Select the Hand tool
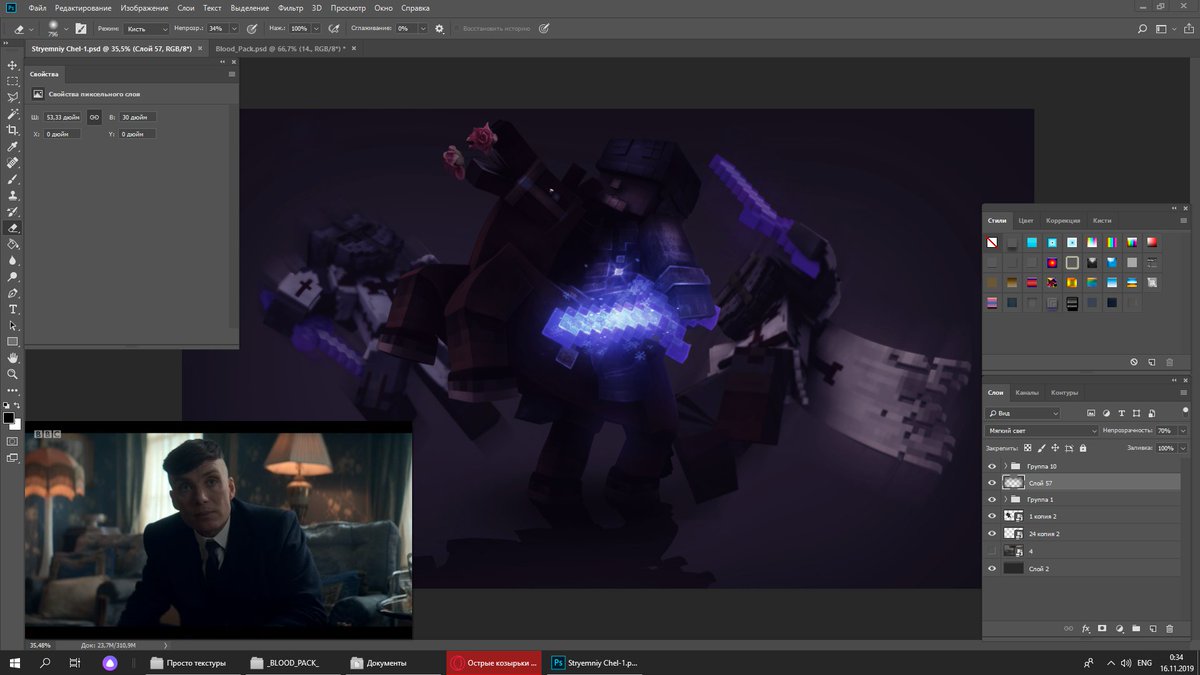1200x675 pixels. pyautogui.click(x=13, y=358)
